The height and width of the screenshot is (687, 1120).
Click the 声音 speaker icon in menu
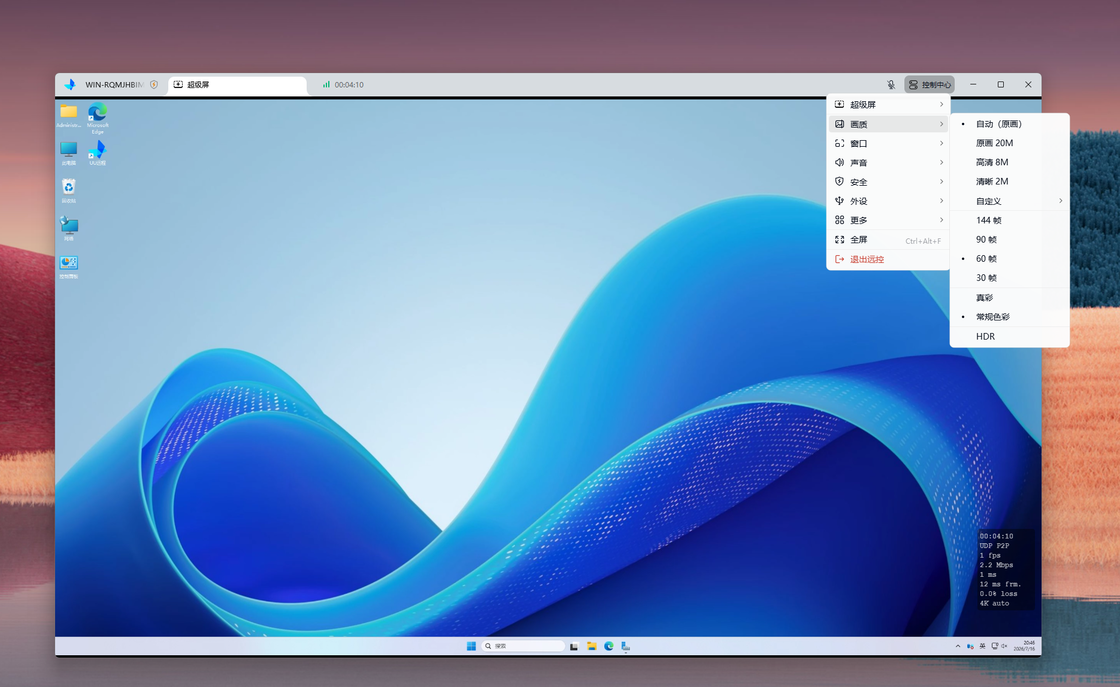point(839,162)
